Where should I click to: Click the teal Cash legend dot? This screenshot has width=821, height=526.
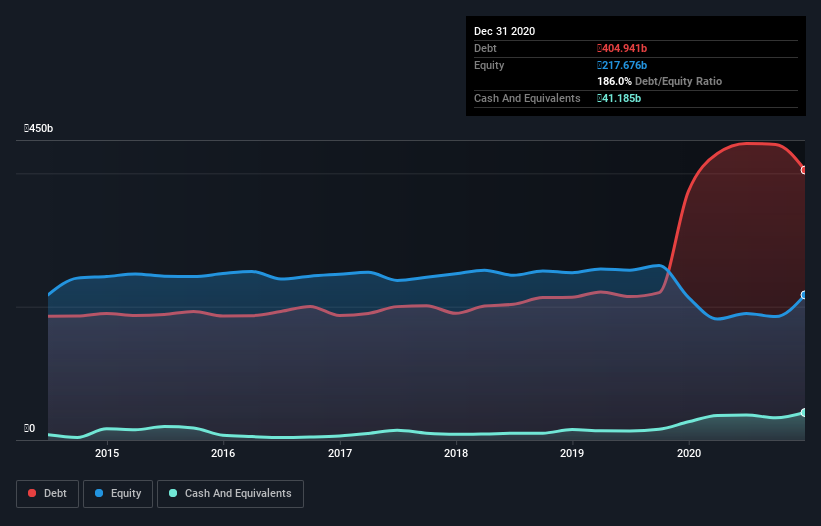pyautogui.click(x=173, y=493)
